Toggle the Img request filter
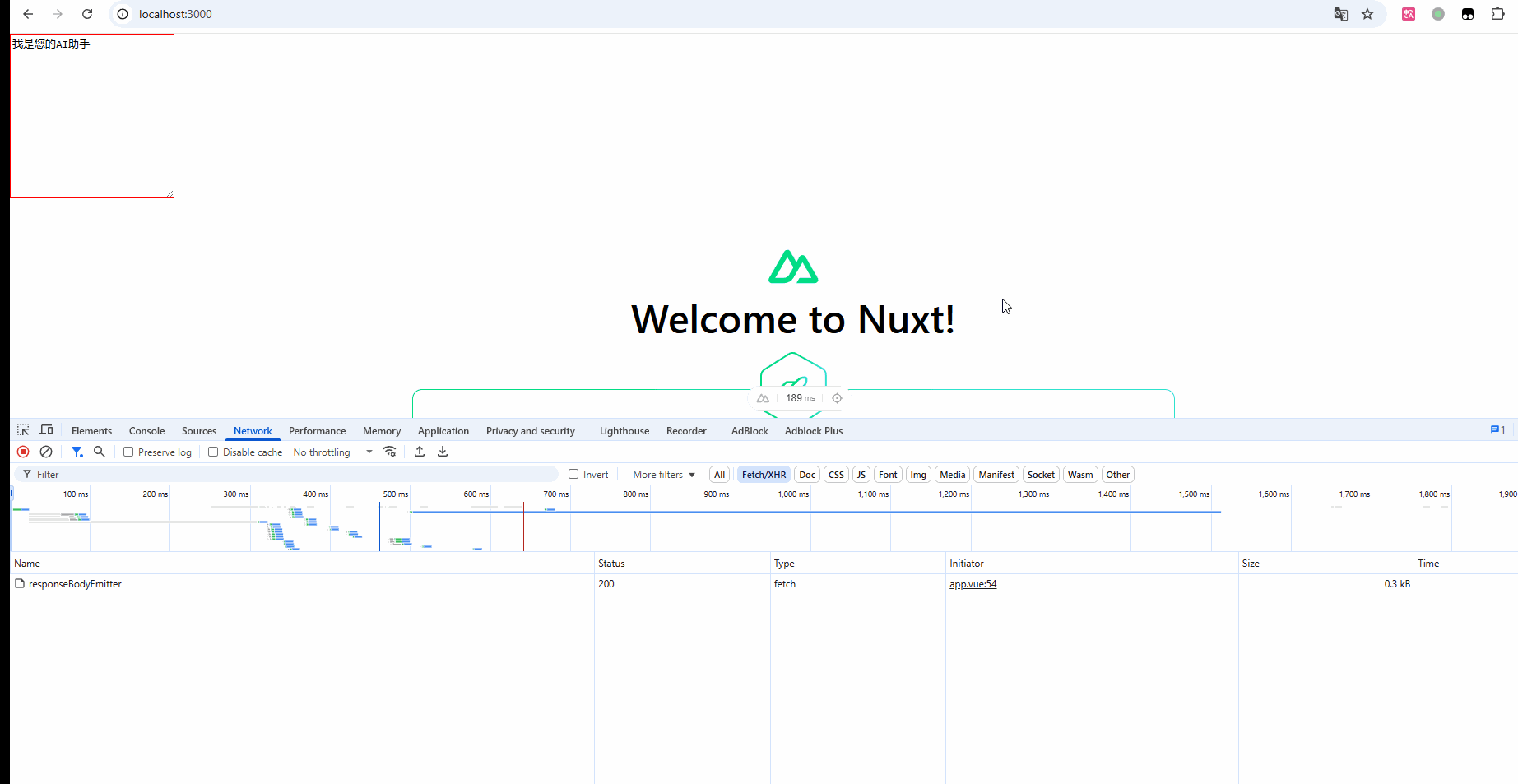Viewport: 1518px width, 784px height. [918, 475]
